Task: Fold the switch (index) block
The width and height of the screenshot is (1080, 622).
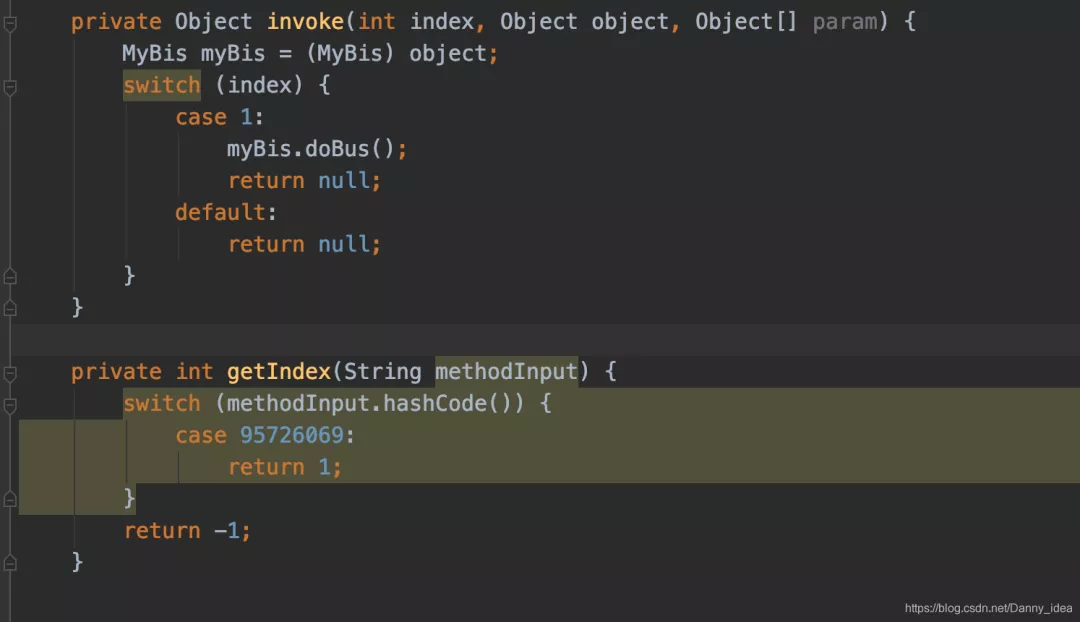Action: coord(10,88)
